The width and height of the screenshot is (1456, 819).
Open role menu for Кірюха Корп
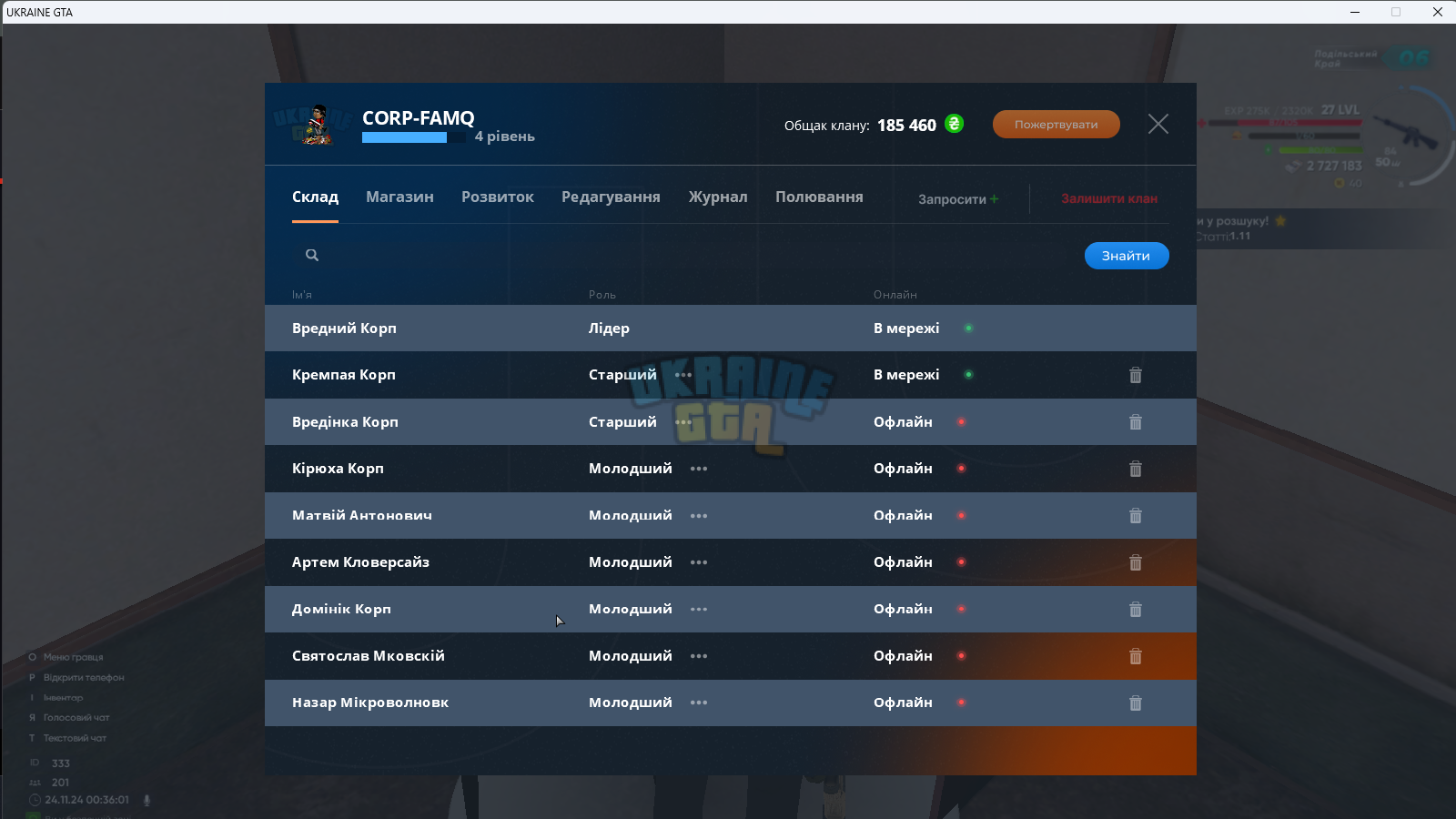point(699,469)
